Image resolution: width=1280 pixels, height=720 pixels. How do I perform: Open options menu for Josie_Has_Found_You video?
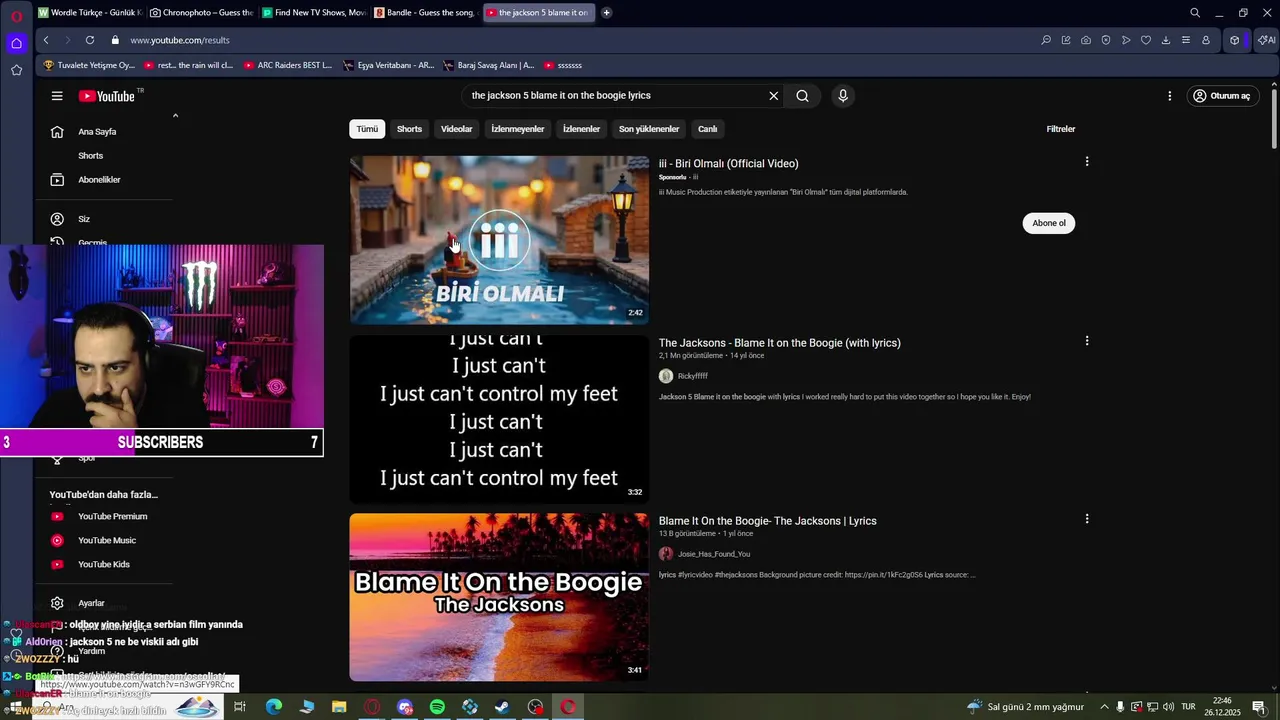coord(1087,518)
